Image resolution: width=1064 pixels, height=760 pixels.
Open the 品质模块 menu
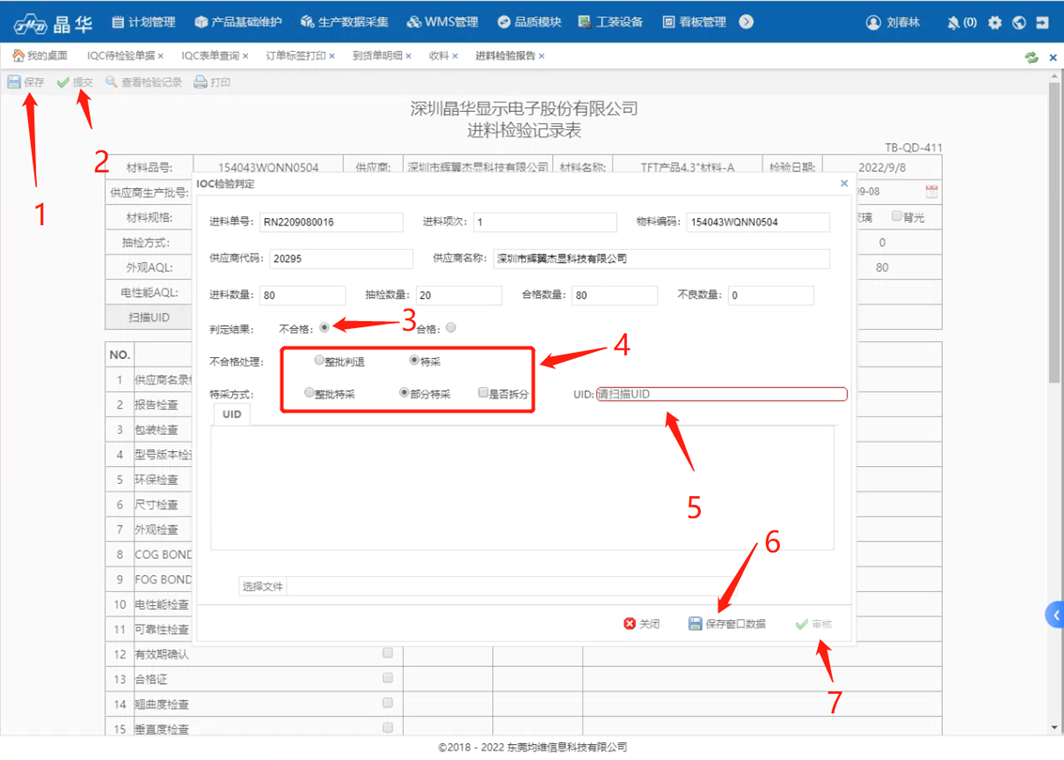point(530,22)
